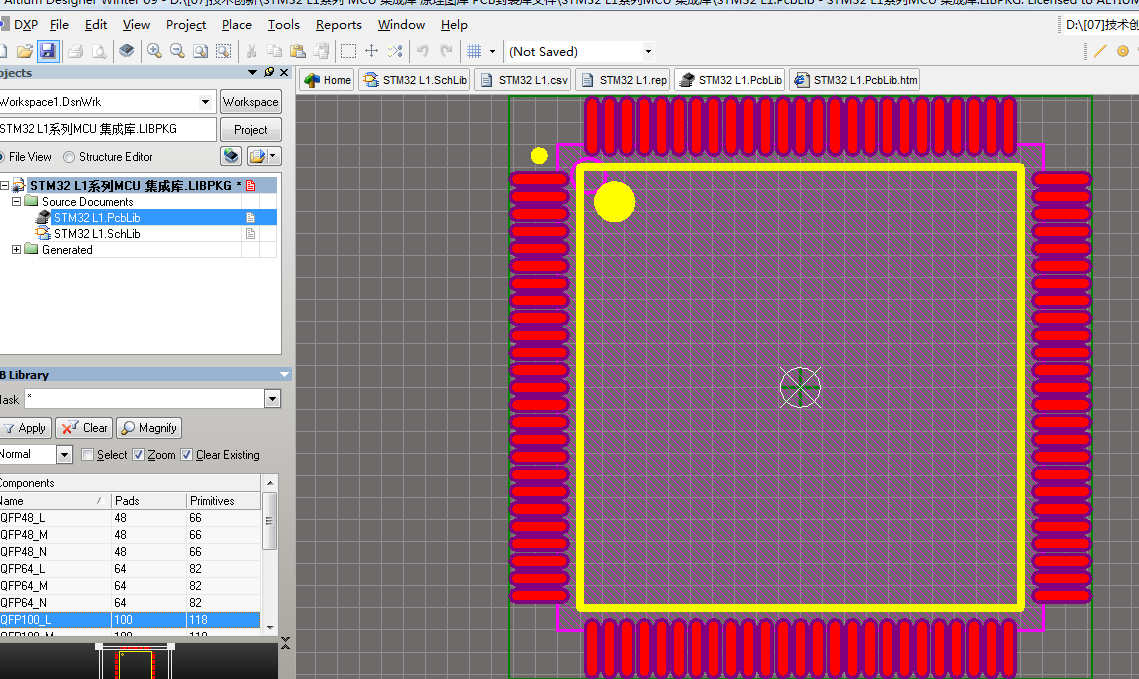Screen dimensions: 1139x679
Task: Click the Print Preview icon
Action: click(99, 51)
